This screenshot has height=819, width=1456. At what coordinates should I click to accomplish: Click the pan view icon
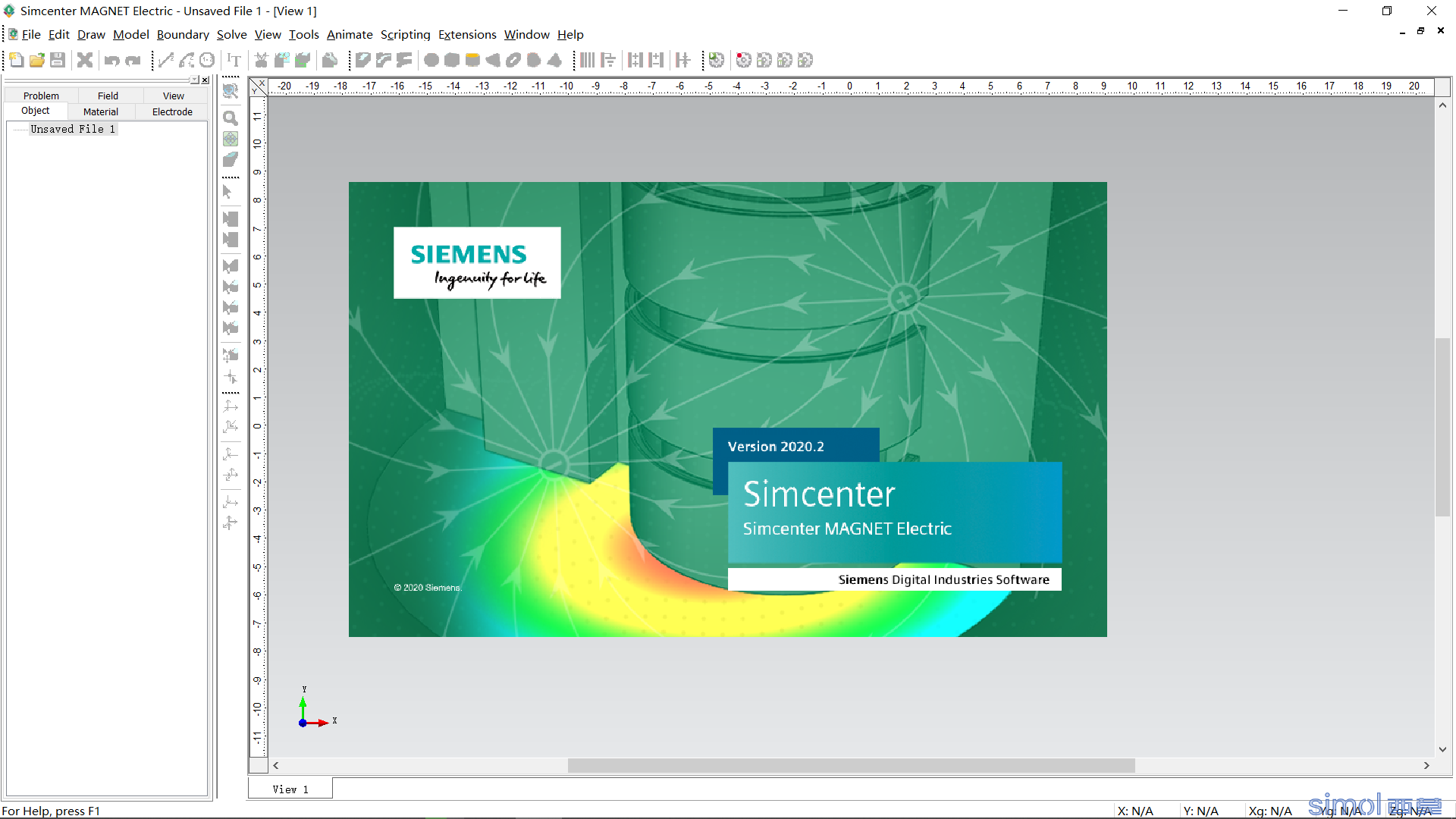[x=231, y=139]
